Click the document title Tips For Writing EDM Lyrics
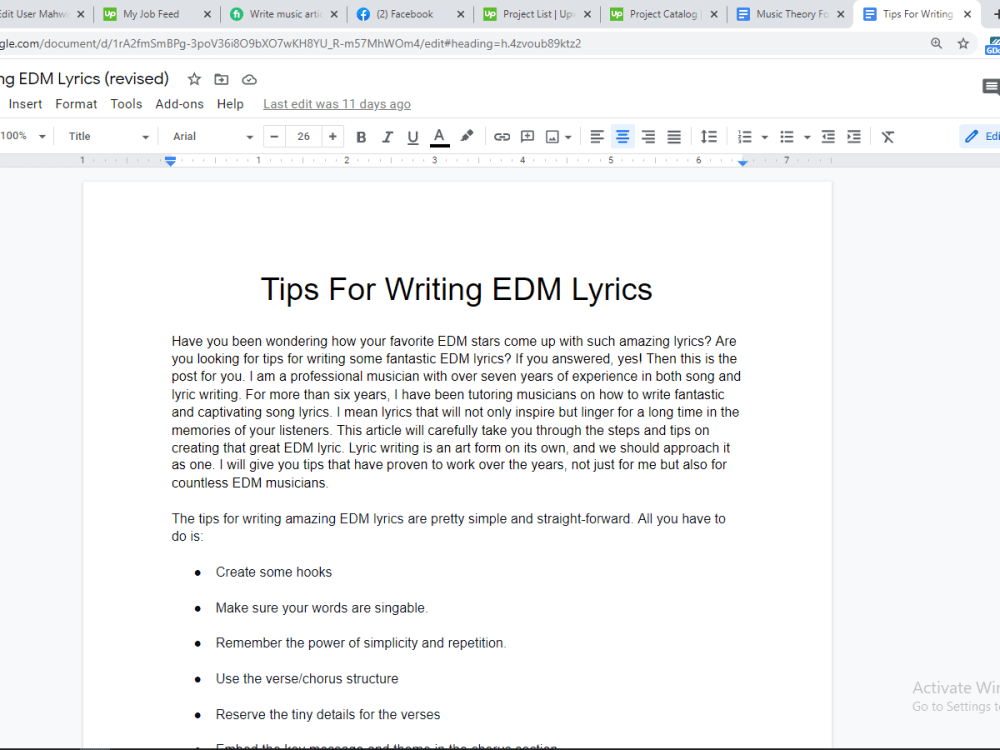This screenshot has width=1000, height=750. [457, 289]
